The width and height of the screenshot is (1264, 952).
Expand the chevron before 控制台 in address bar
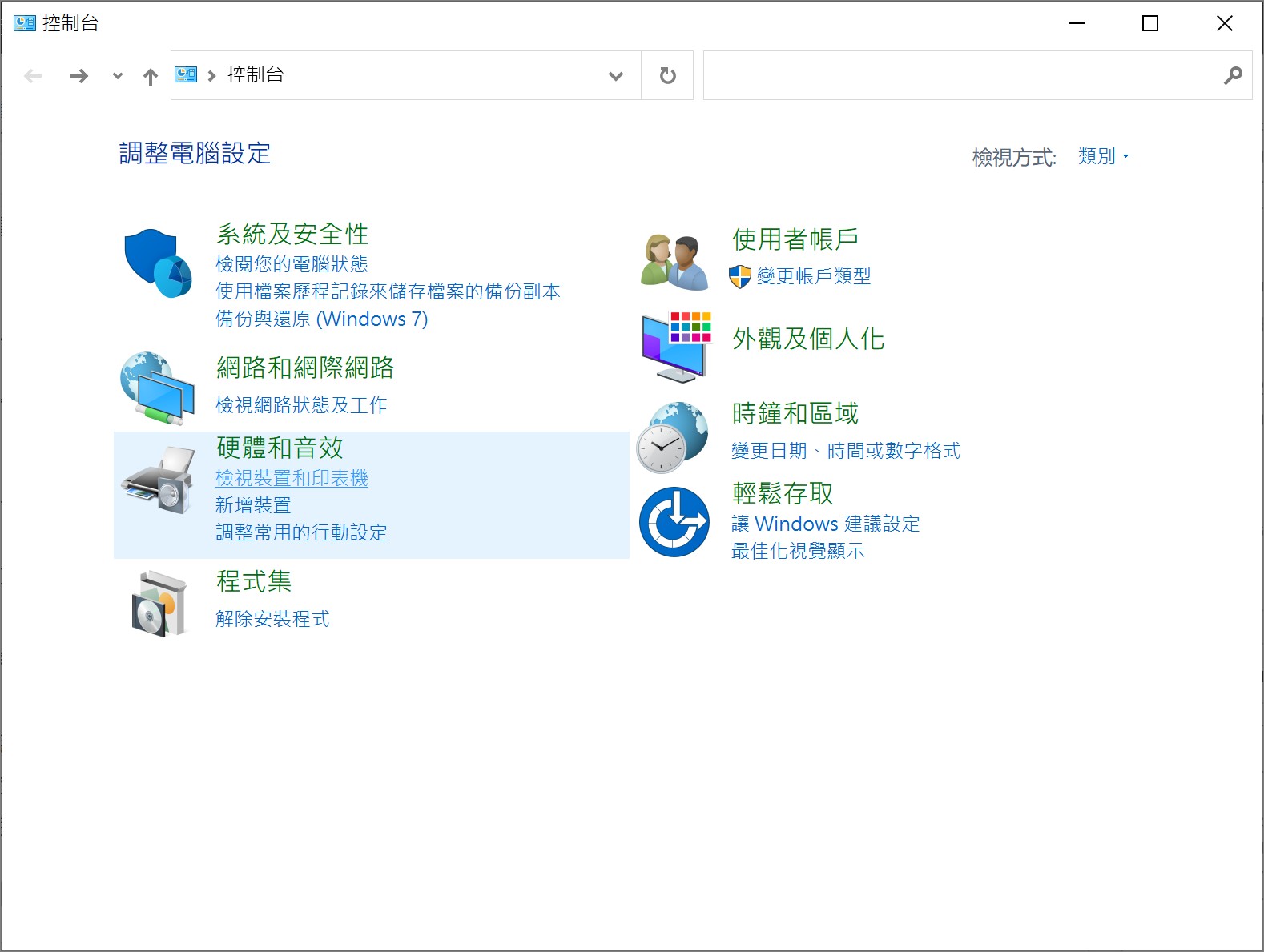point(211,76)
